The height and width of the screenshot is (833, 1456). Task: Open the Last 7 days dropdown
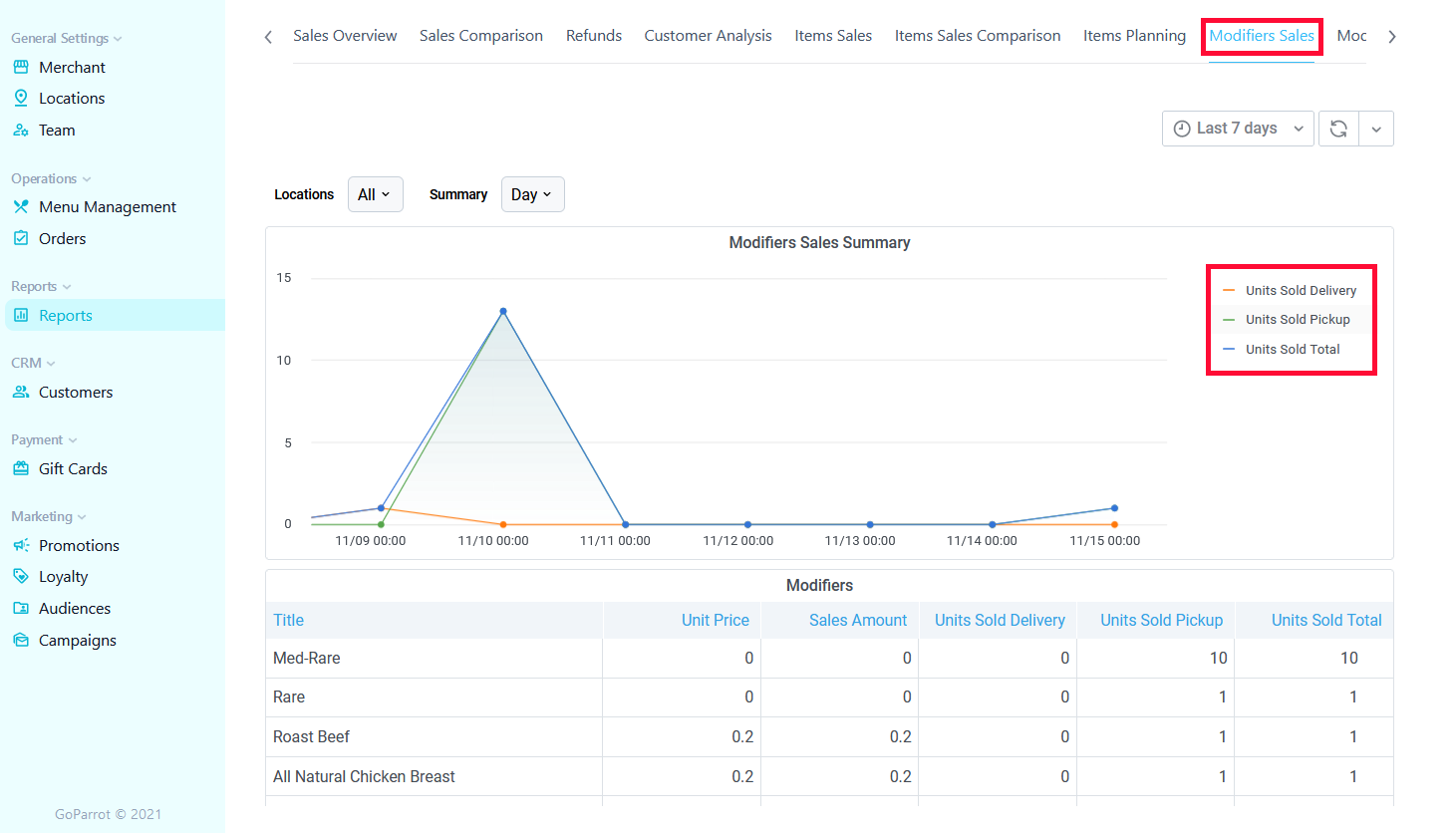pos(1238,129)
